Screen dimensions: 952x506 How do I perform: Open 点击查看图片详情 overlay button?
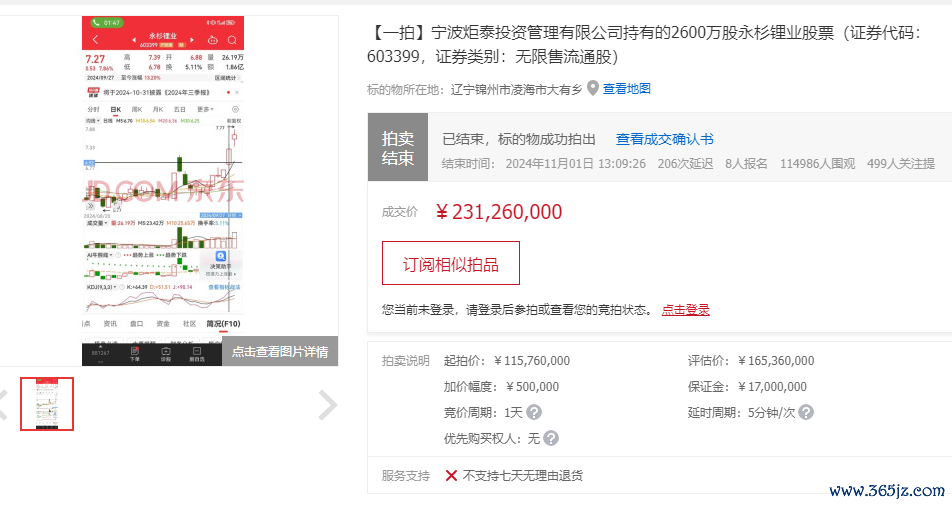tap(280, 351)
